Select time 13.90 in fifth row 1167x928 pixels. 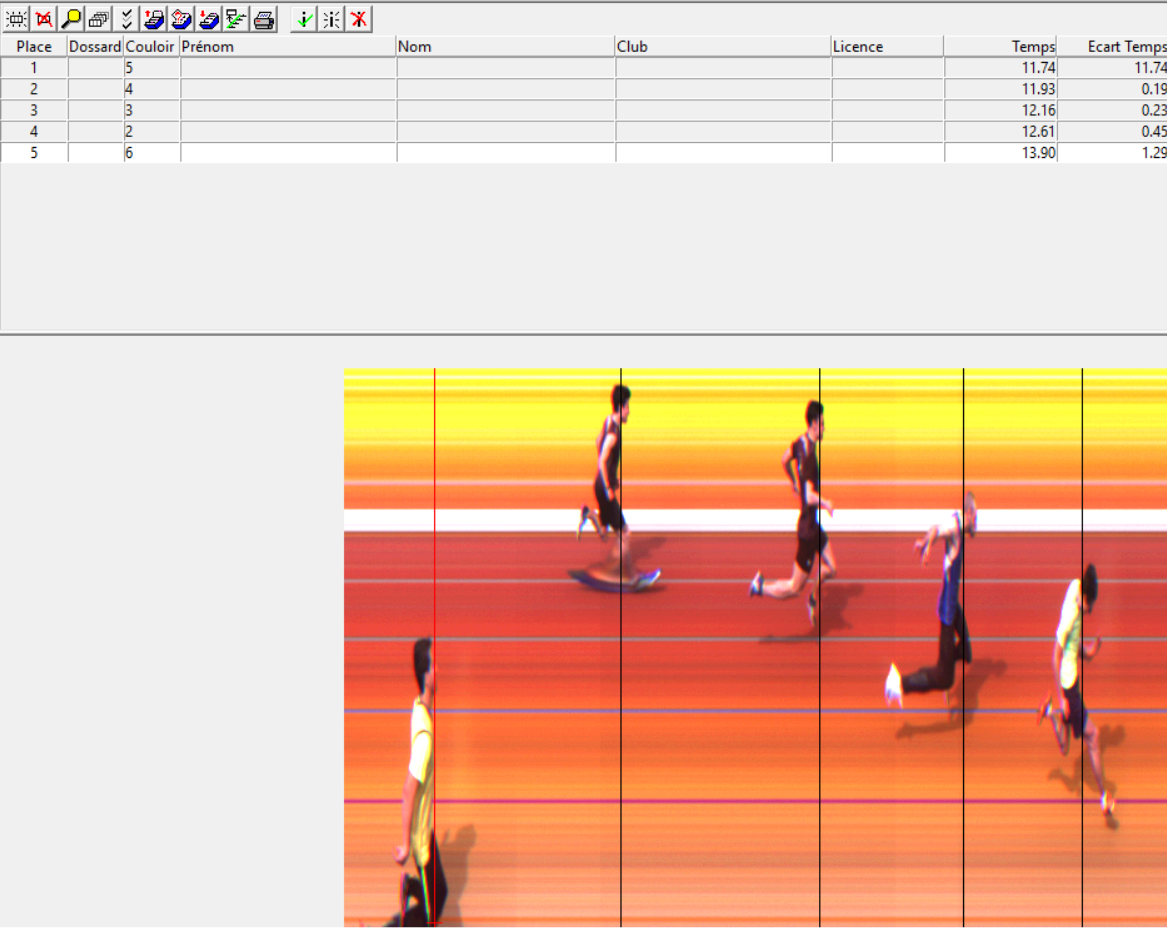1001,153
